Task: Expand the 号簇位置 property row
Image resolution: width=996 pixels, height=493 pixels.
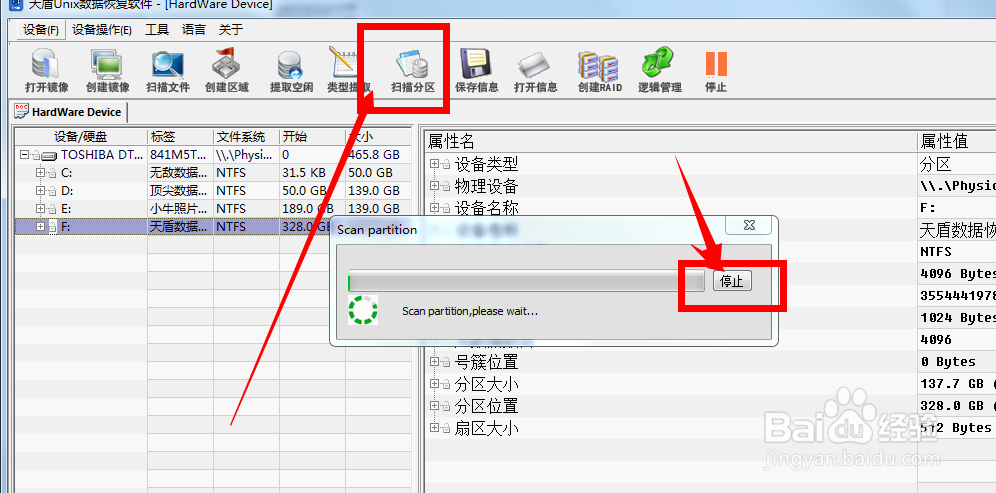Action: click(434, 361)
